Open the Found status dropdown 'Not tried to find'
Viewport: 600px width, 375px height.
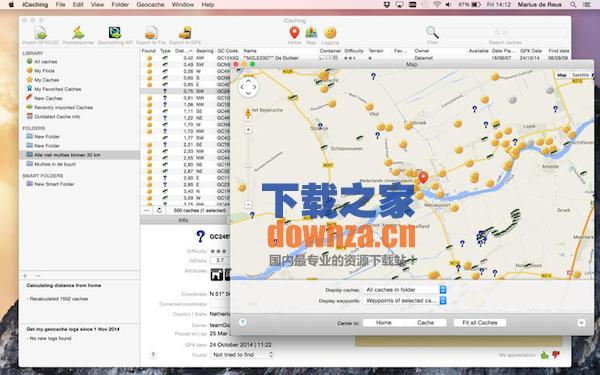(x=243, y=355)
